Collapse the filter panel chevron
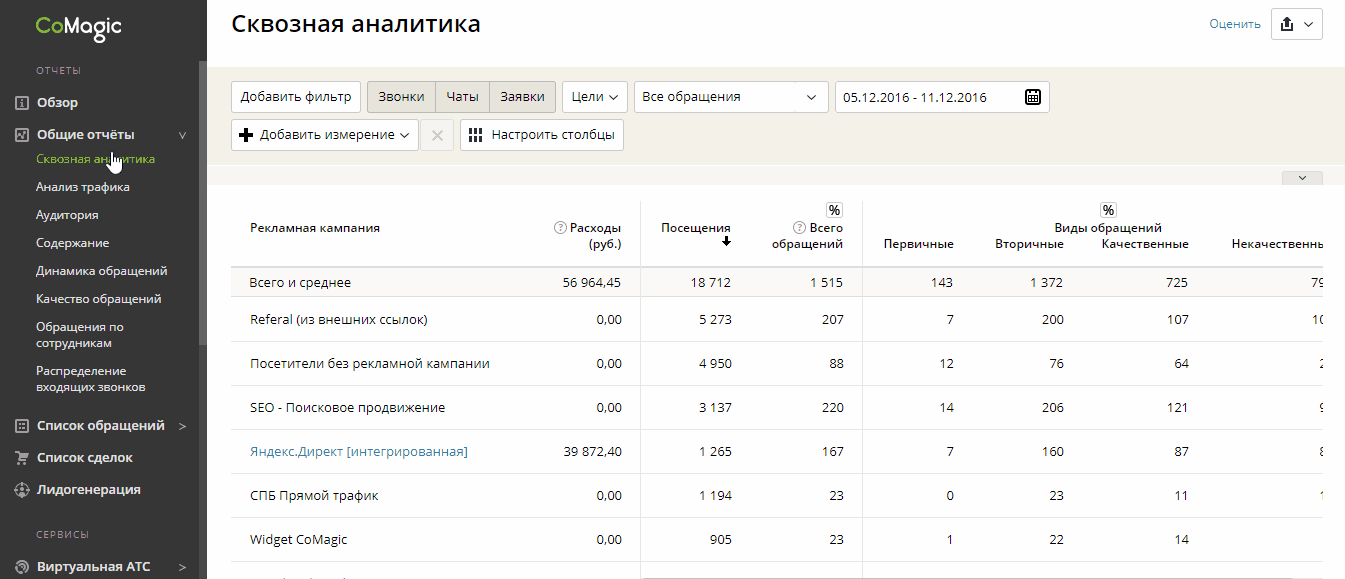This screenshot has height=579, width=1345. pos(1302,178)
